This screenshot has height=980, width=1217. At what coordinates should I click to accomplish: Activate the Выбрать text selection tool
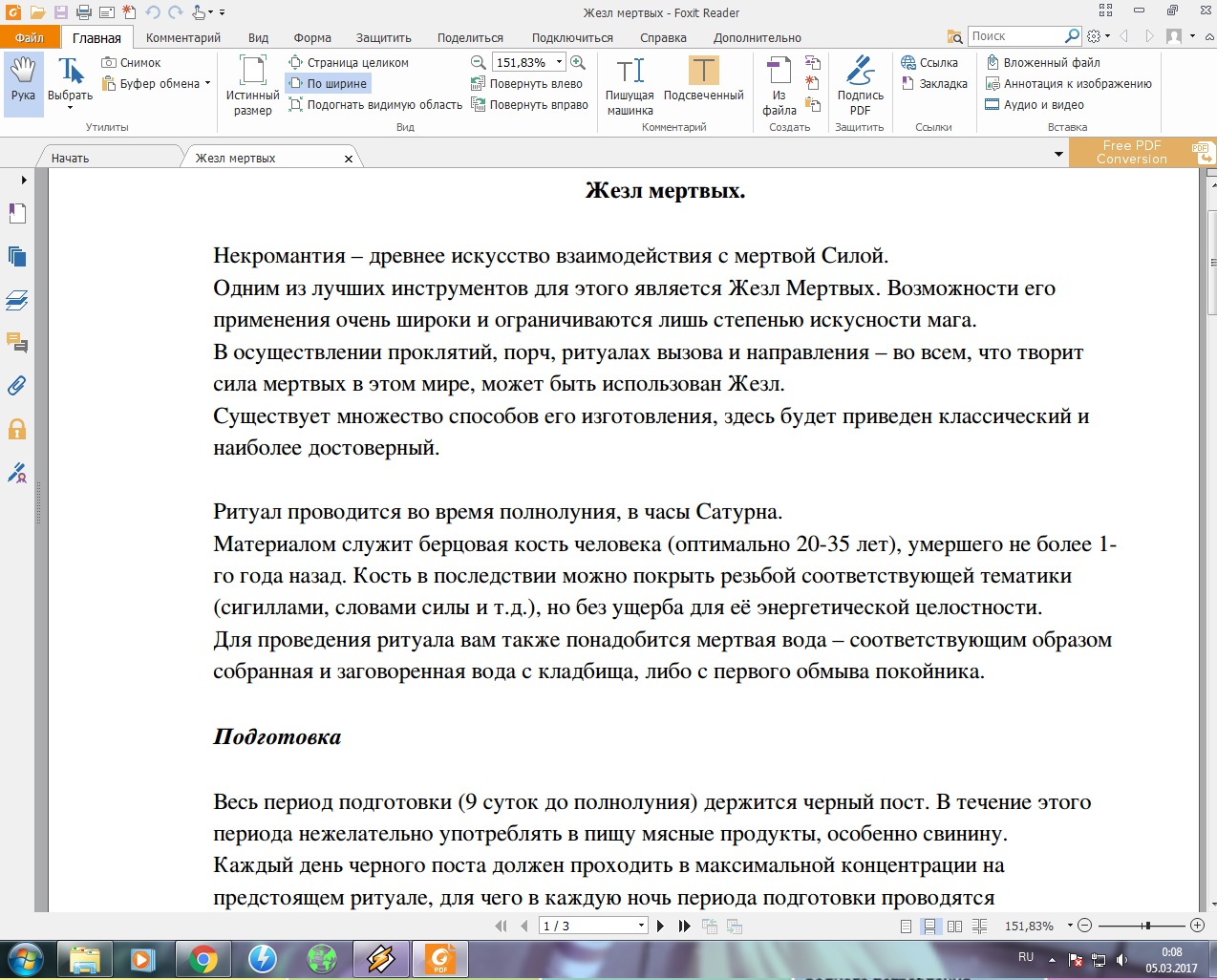pyautogui.click(x=70, y=84)
